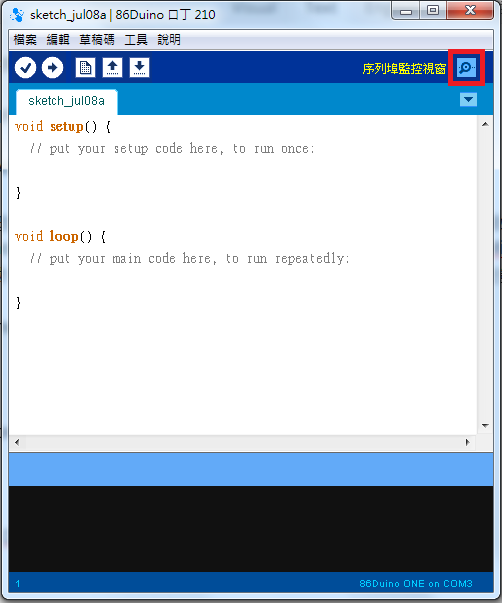502x603 pixels.
Task: Save sketch with down-arrow icon
Action: (139, 68)
